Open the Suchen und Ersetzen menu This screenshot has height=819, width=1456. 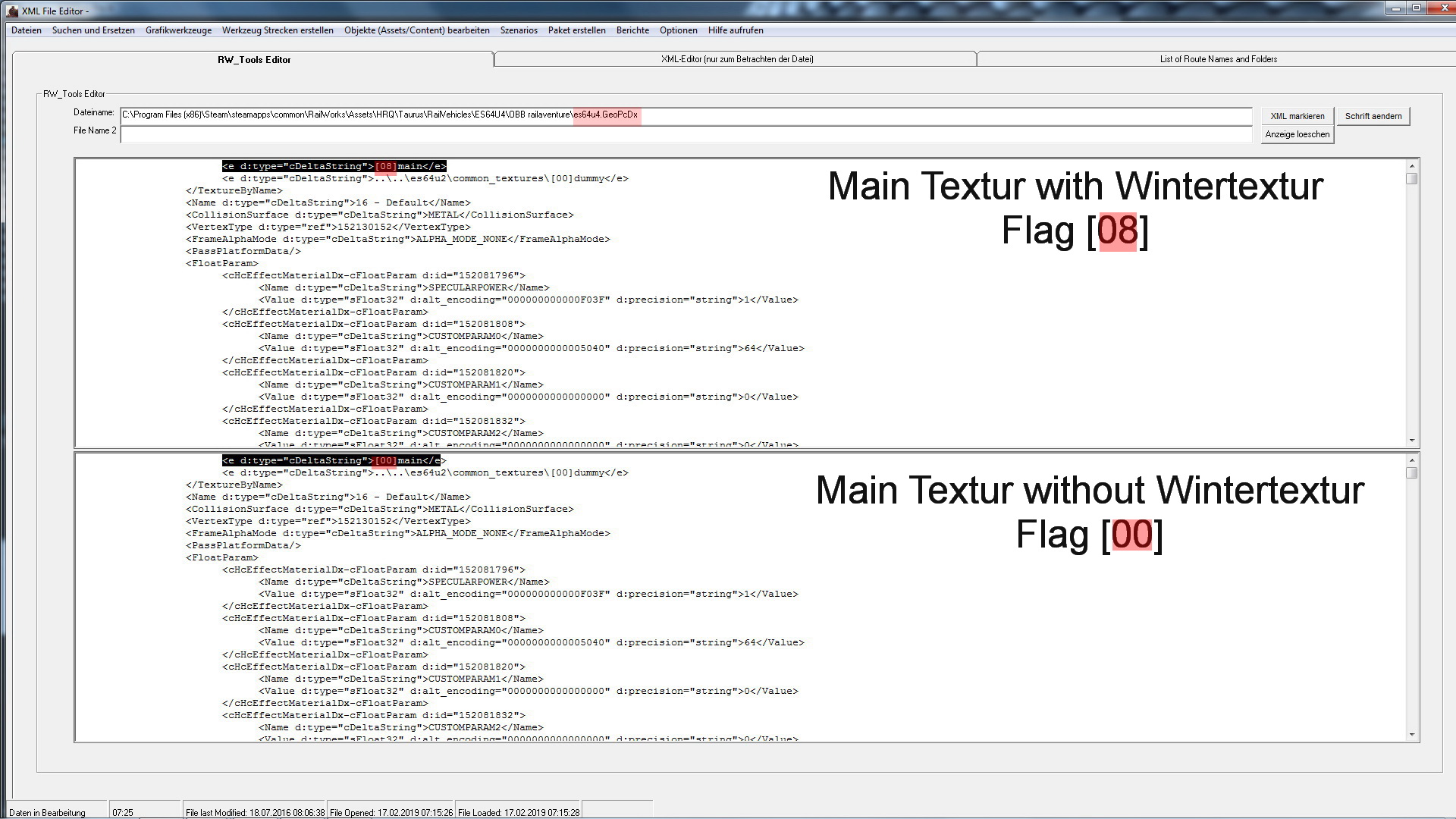93,30
